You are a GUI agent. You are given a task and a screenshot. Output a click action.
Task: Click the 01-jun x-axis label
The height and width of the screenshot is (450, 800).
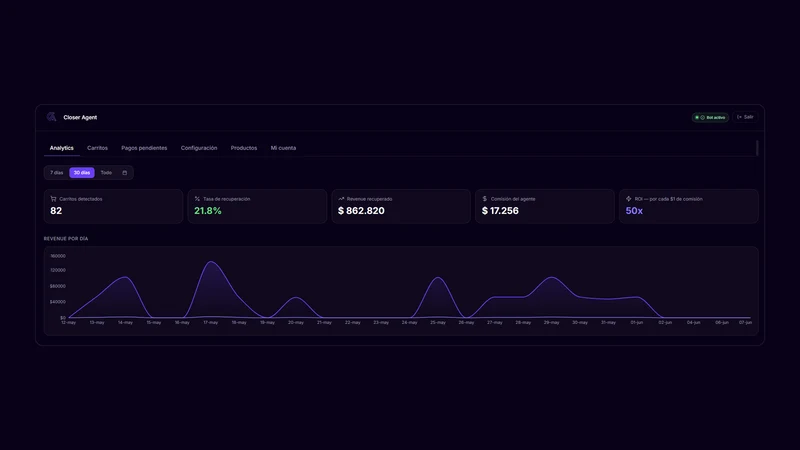[x=637, y=323]
